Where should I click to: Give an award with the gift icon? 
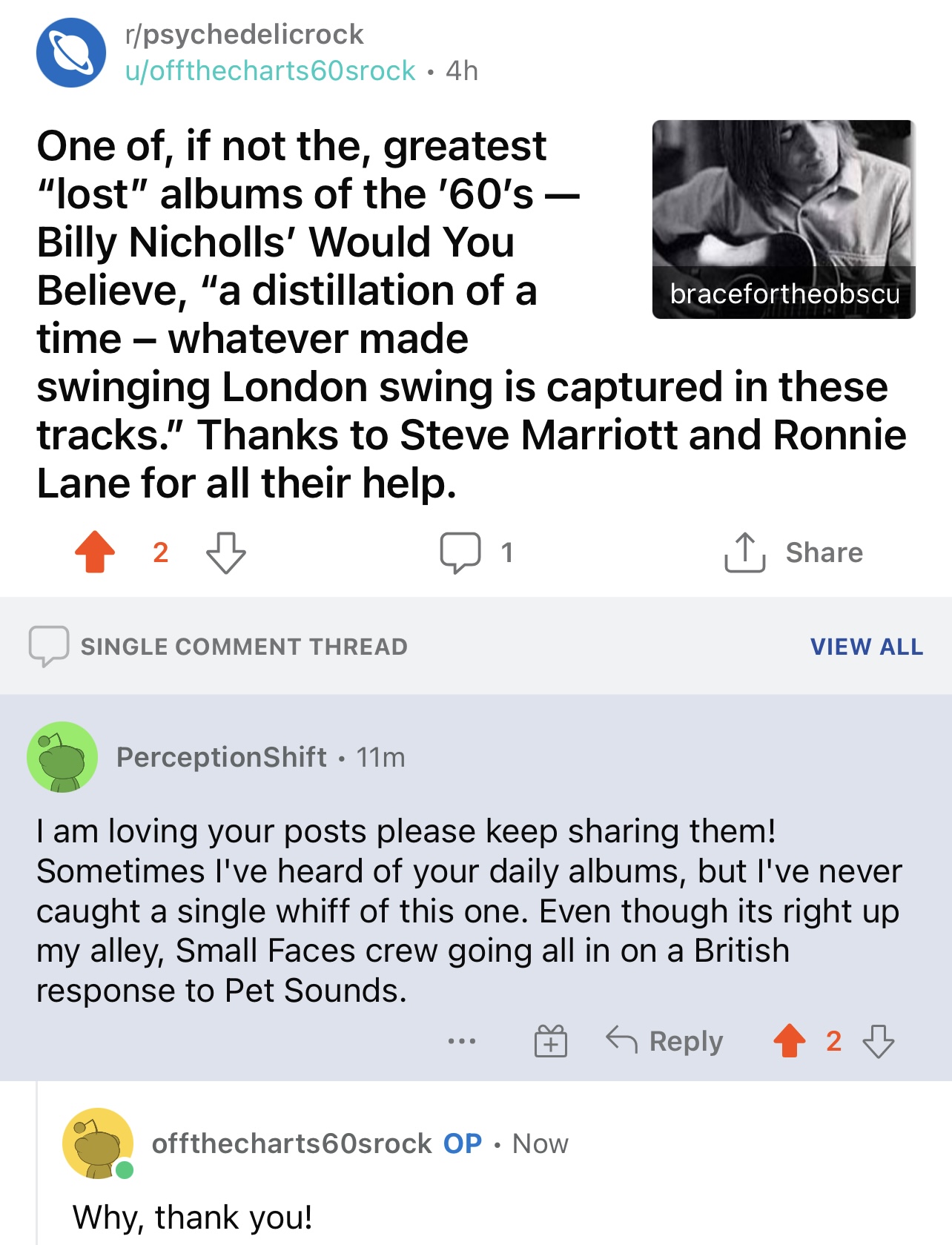pos(551,1041)
